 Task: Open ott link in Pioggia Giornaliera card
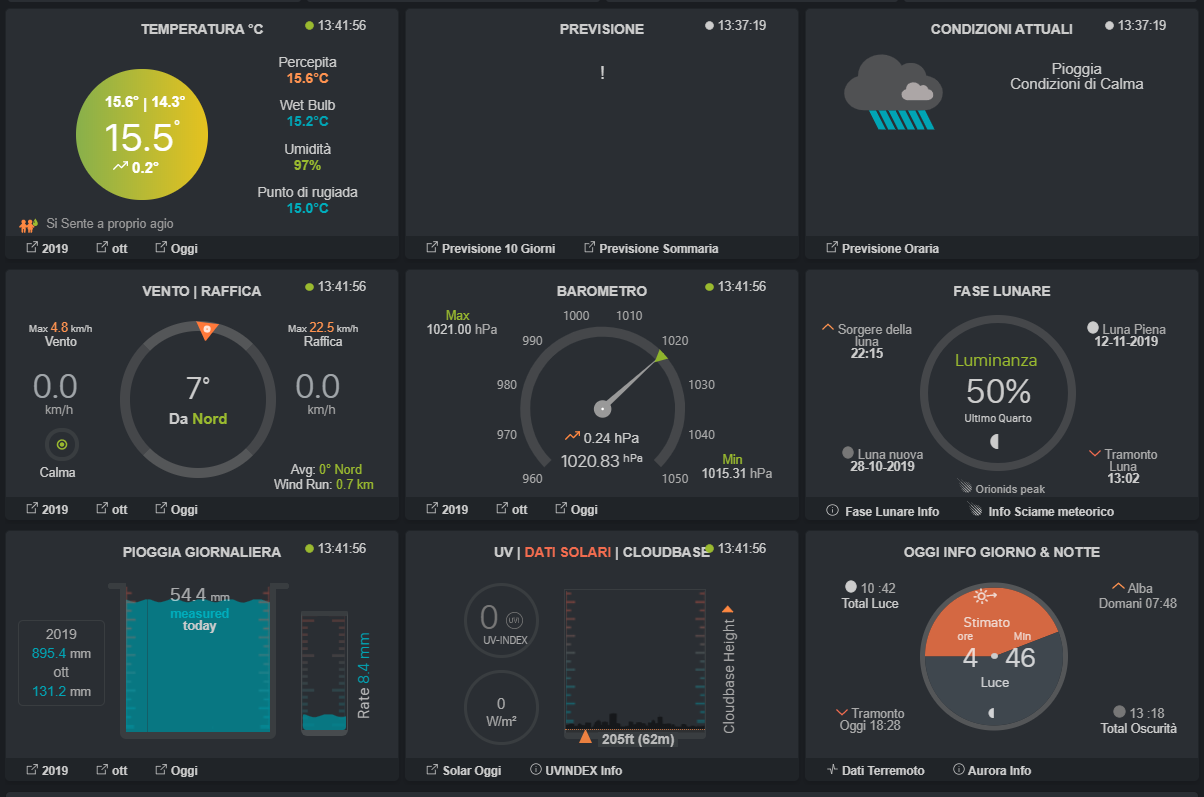112,770
